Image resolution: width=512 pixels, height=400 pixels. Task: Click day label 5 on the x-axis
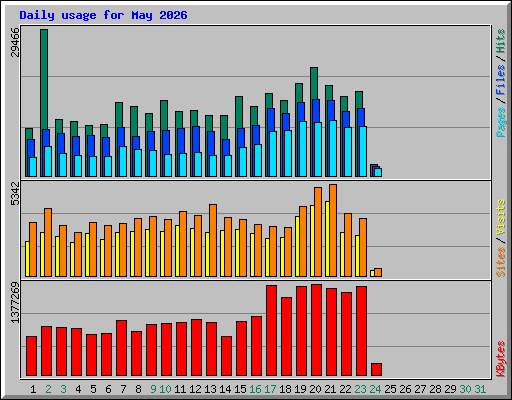(x=93, y=389)
